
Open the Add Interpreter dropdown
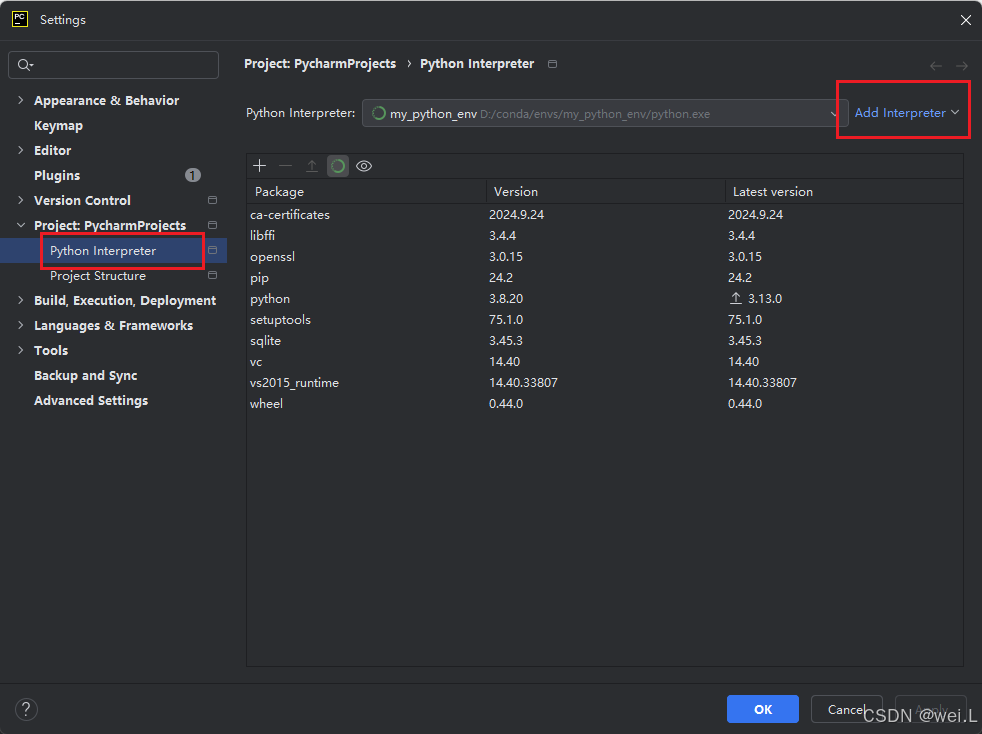point(907,113)
